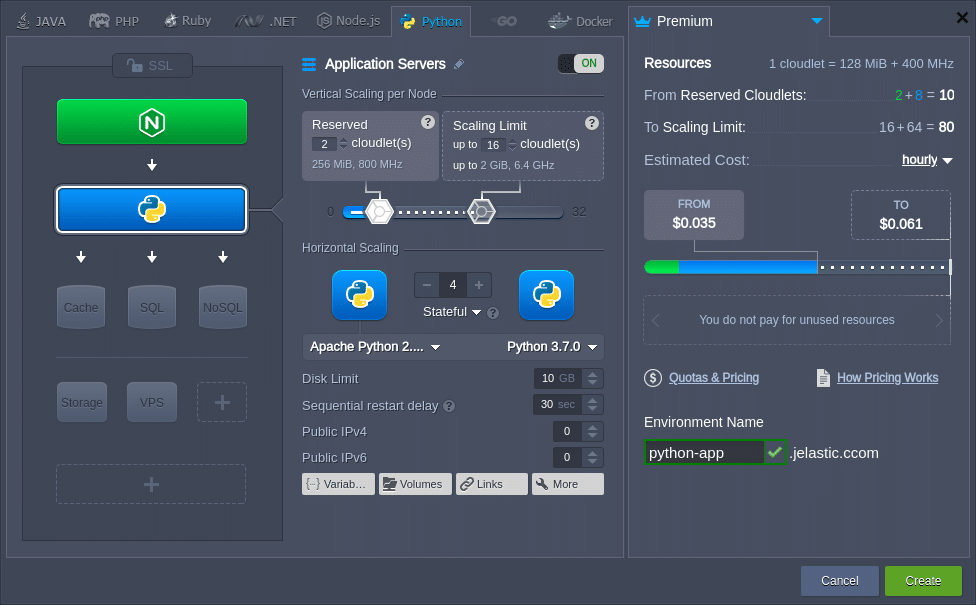
Task: Show the previous pricing tip
Action: (x=655, y=321)
